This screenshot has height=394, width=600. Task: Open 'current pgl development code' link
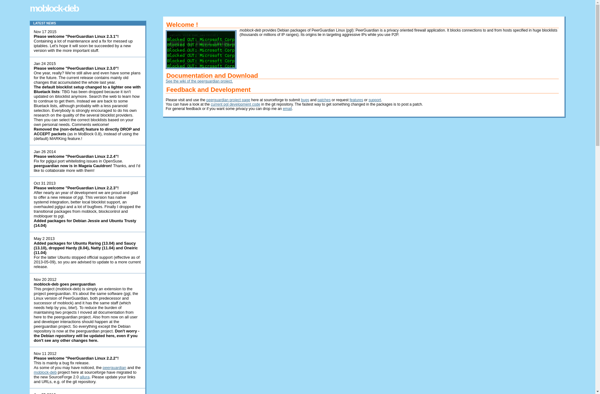(235, 104)
